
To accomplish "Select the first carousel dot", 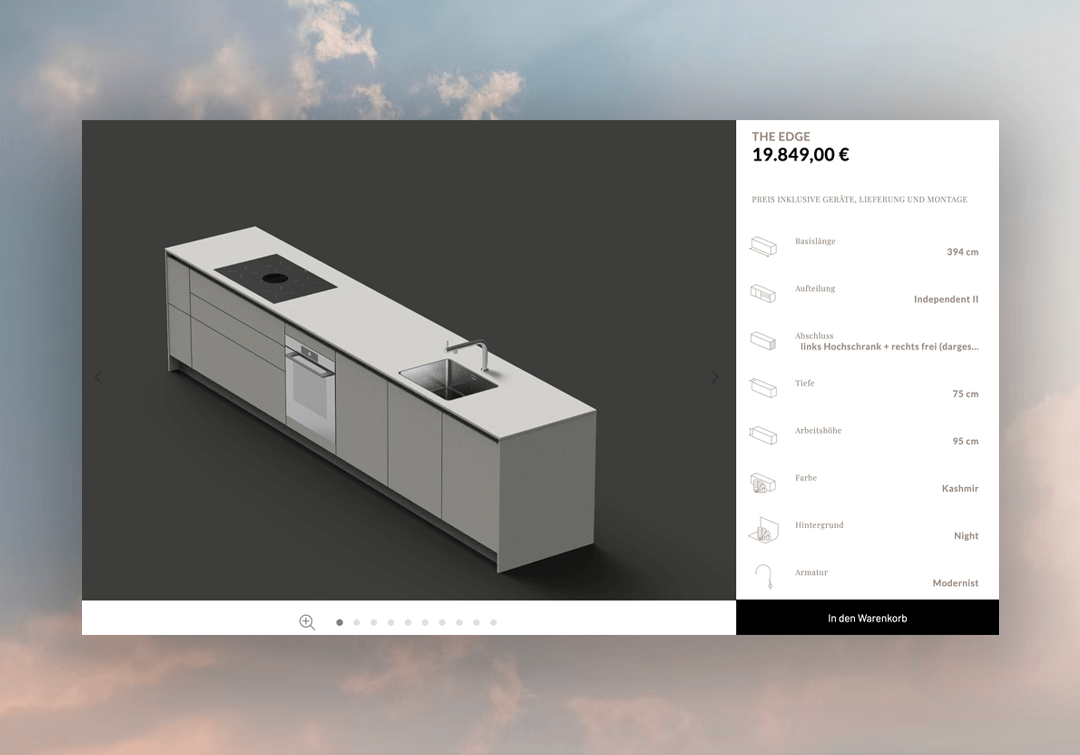I will (x=340, y=622).
